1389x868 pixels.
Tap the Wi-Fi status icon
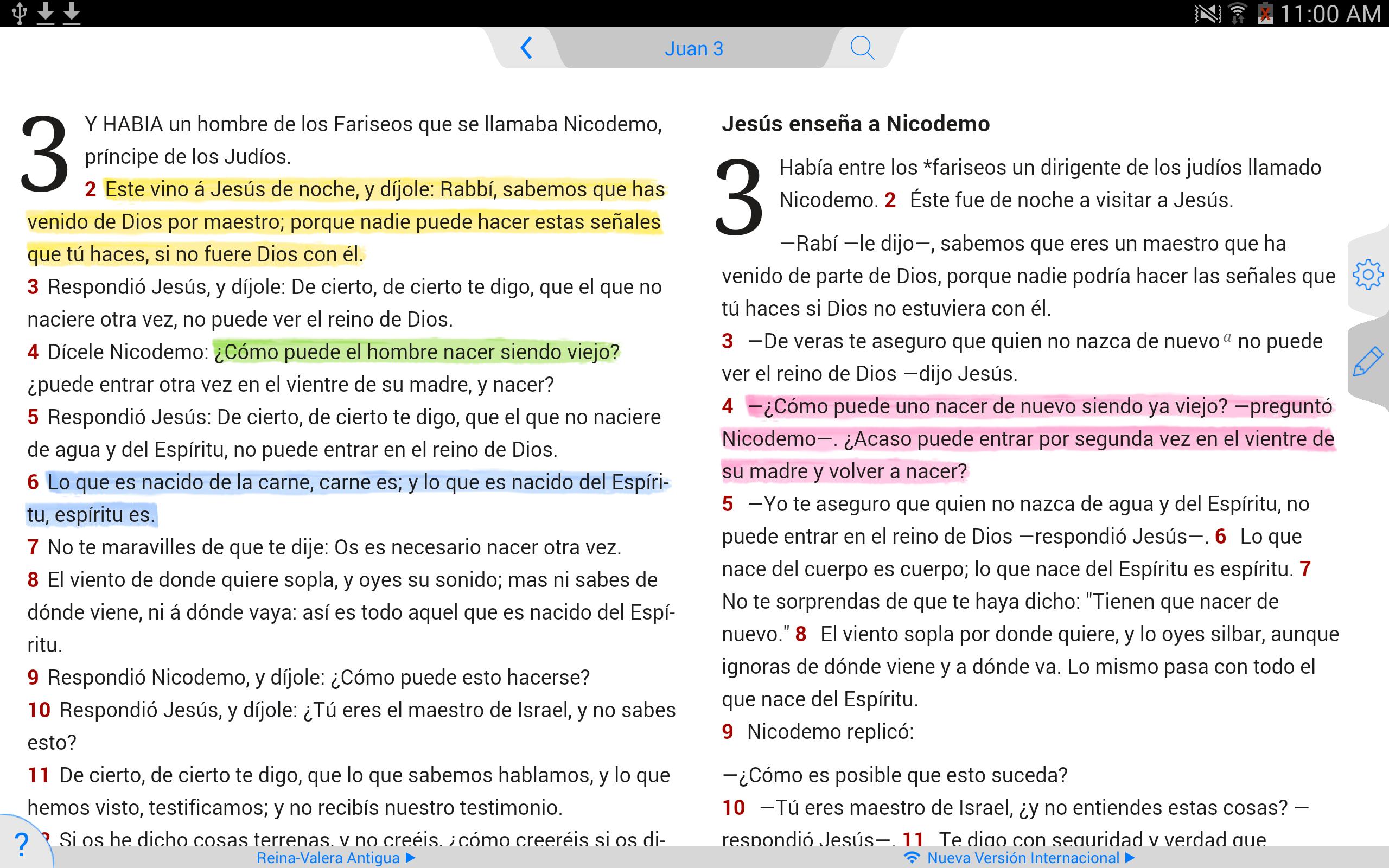(x=1237, y=13)
